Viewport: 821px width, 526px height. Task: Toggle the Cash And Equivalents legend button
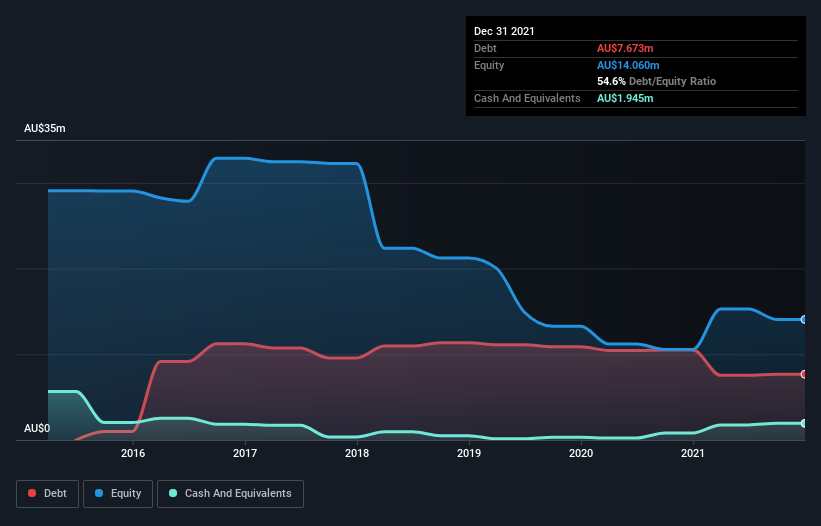(x=230, y=494)
